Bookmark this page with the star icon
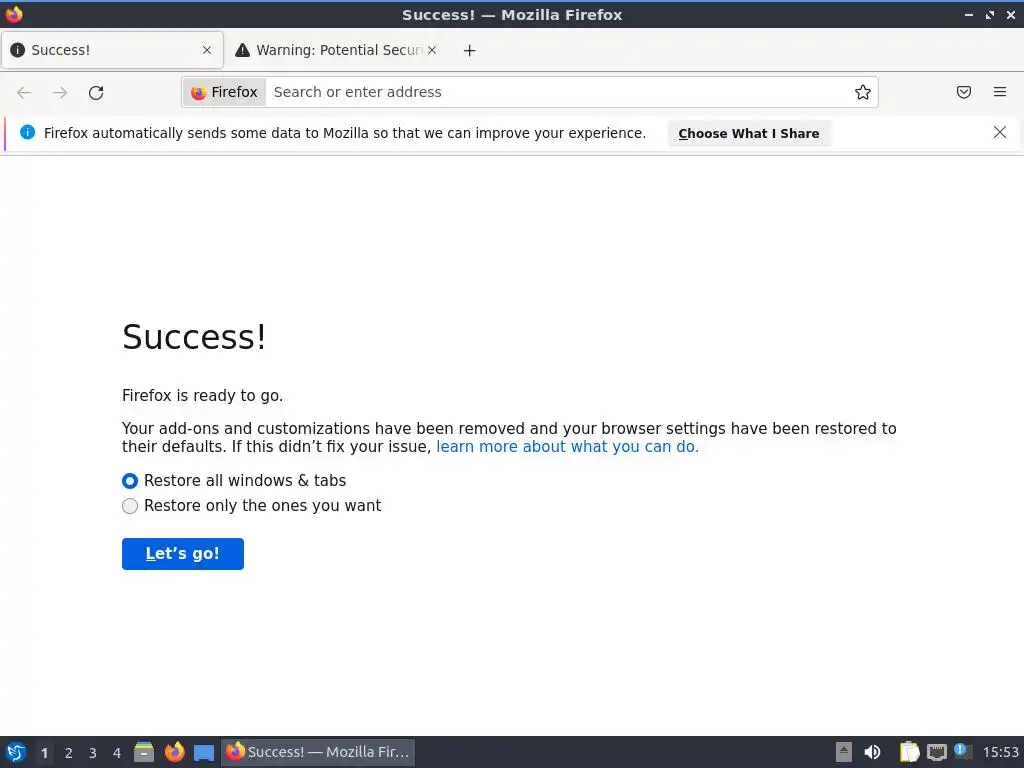Image resolution: width=1024 pixels, height=768 pixels. point(863,92)
